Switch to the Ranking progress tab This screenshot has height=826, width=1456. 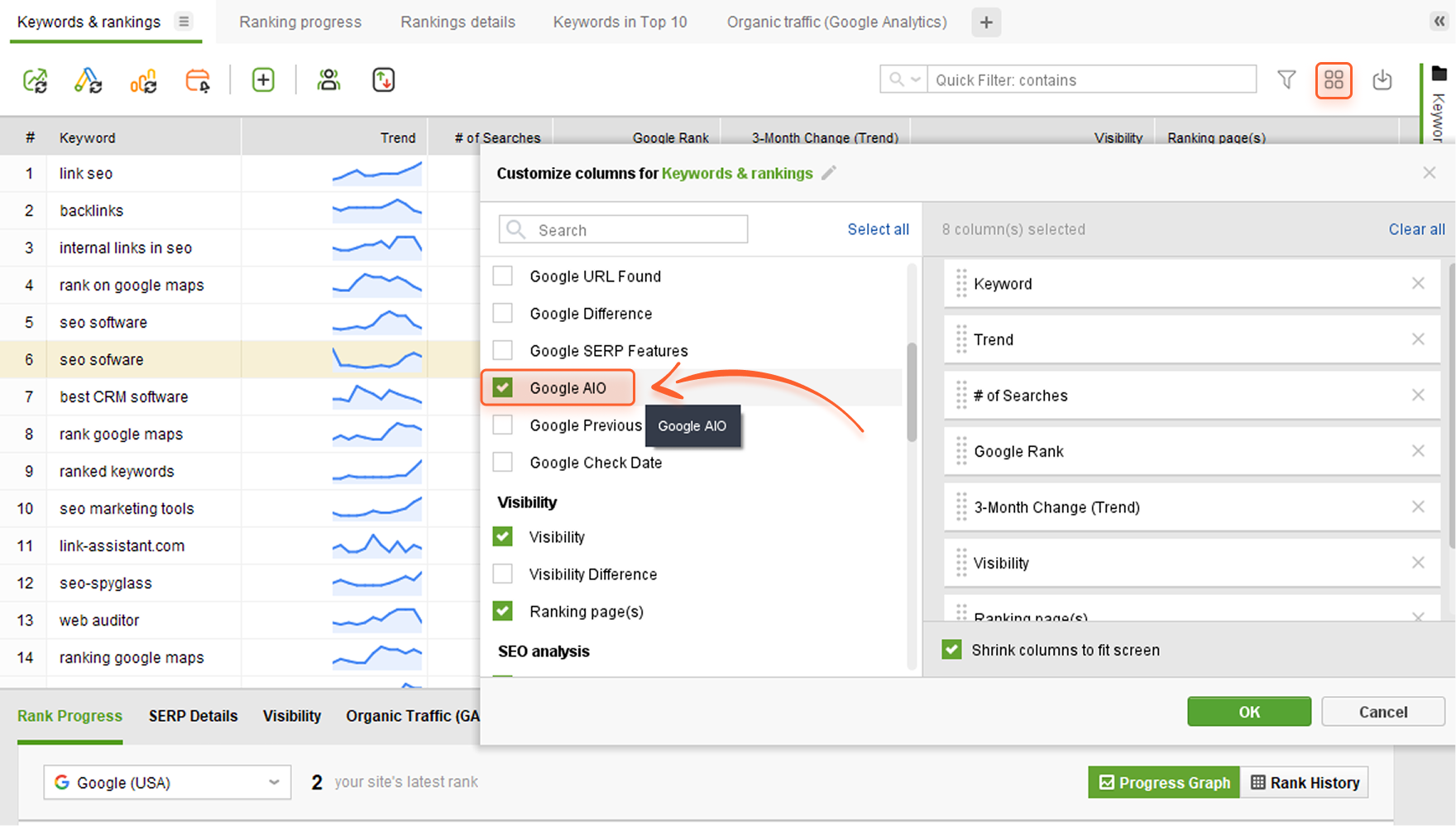click(300, 22)
